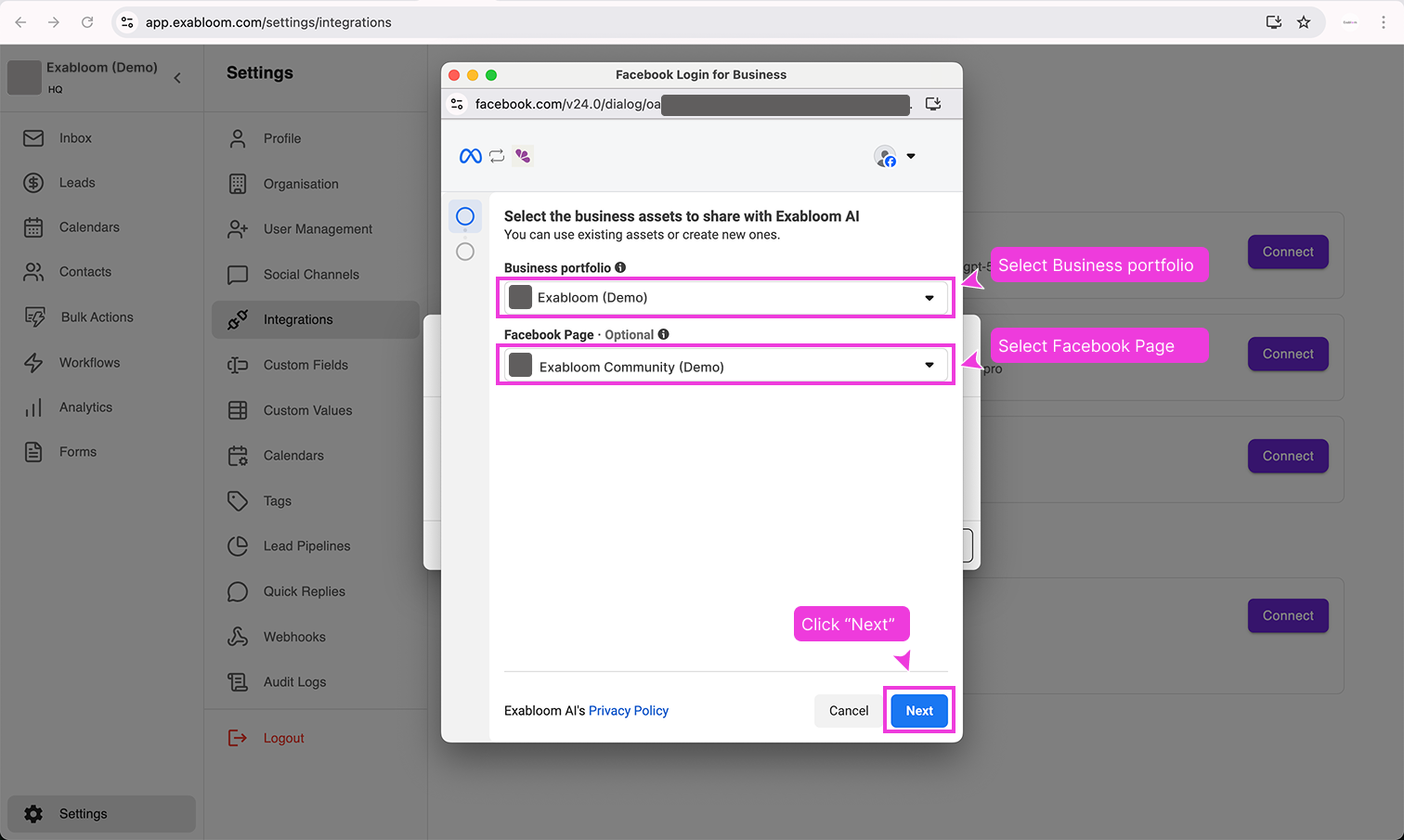1404x840 pixels.
Task: Click the blue Next button
Action: pos(918,711)
